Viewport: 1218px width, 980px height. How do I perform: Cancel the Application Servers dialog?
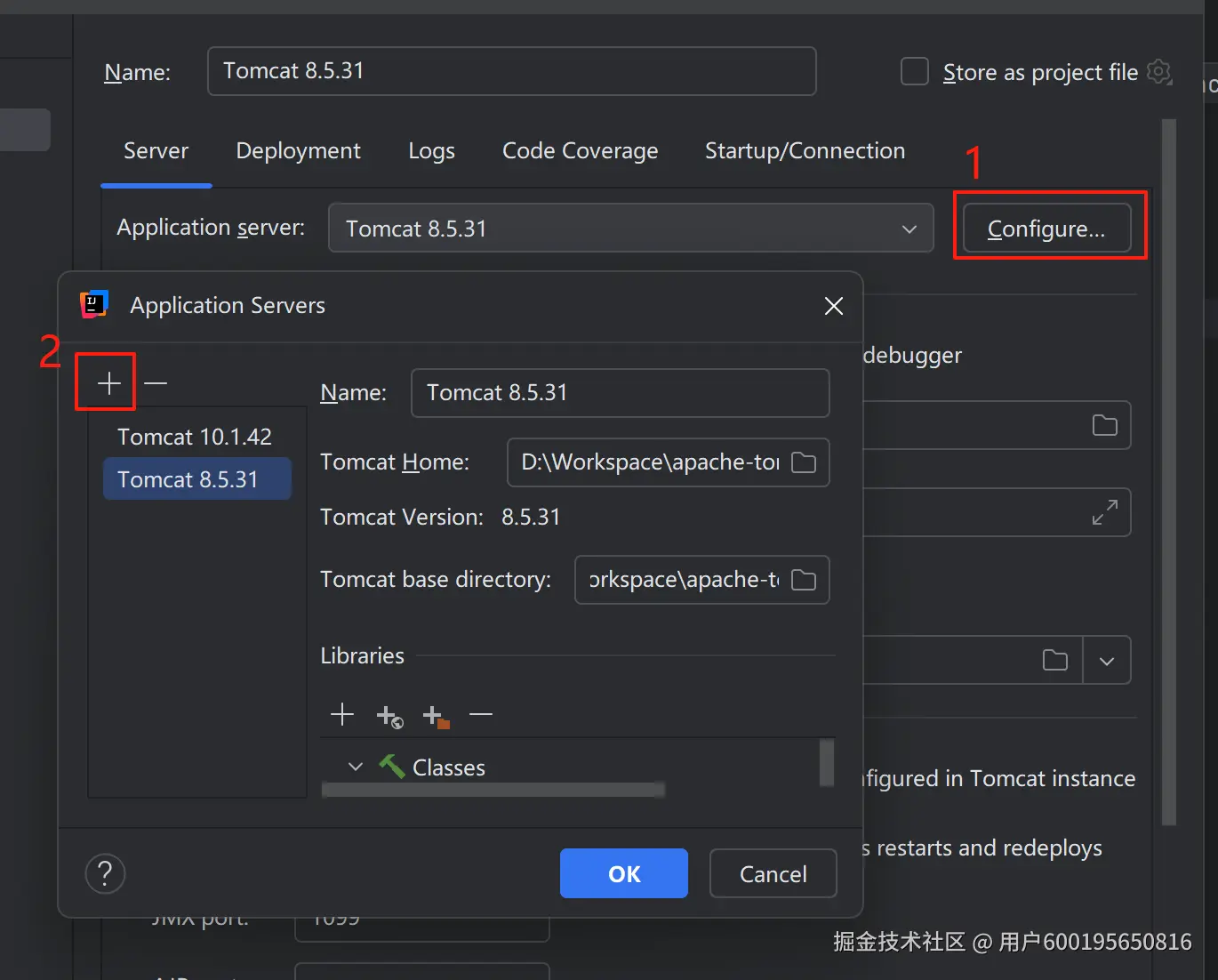coord(773,873)
